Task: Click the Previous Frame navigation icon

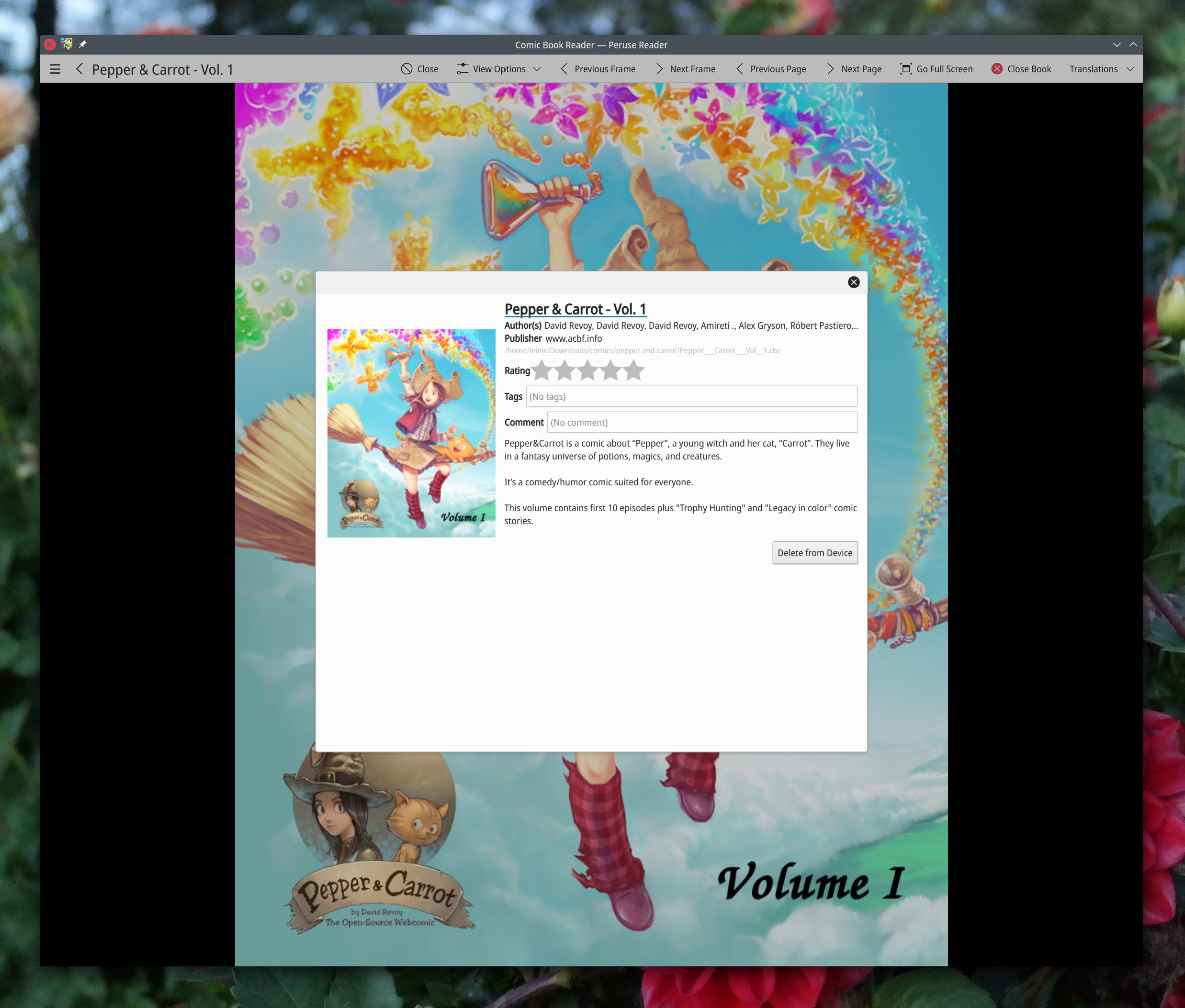Action: [x=563, y=68]
